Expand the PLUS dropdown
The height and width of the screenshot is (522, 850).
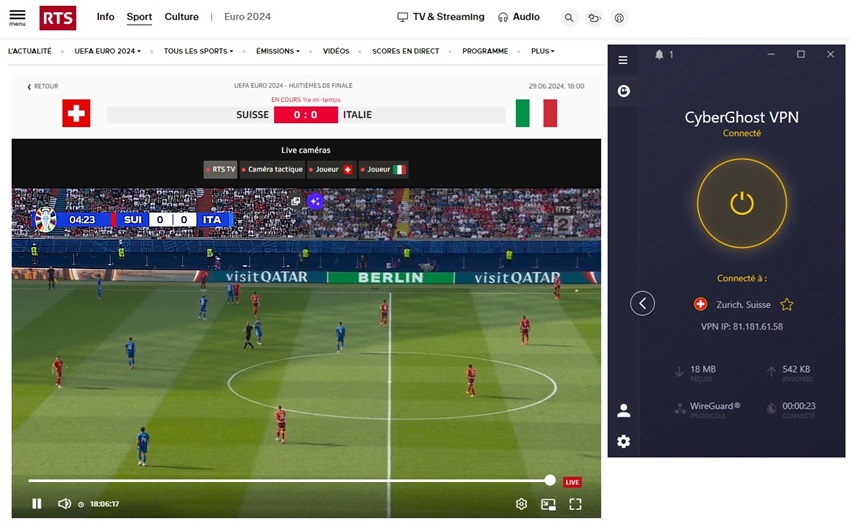543,51
